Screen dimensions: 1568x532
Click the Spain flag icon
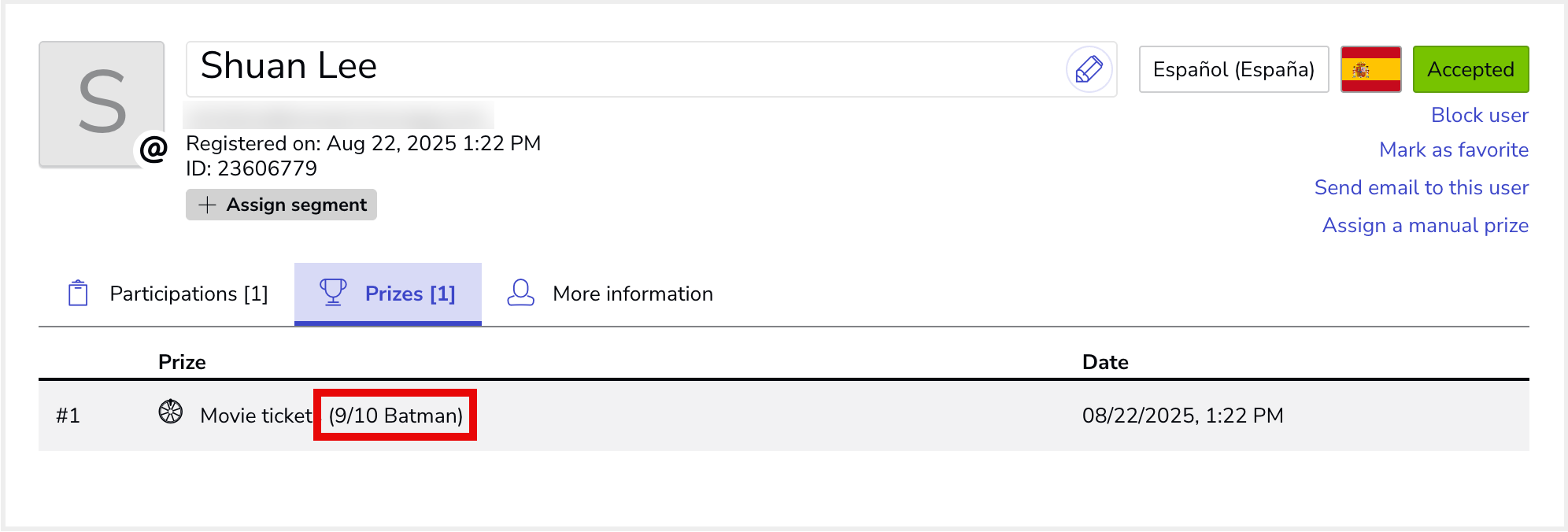click(x=1370, y=69)
